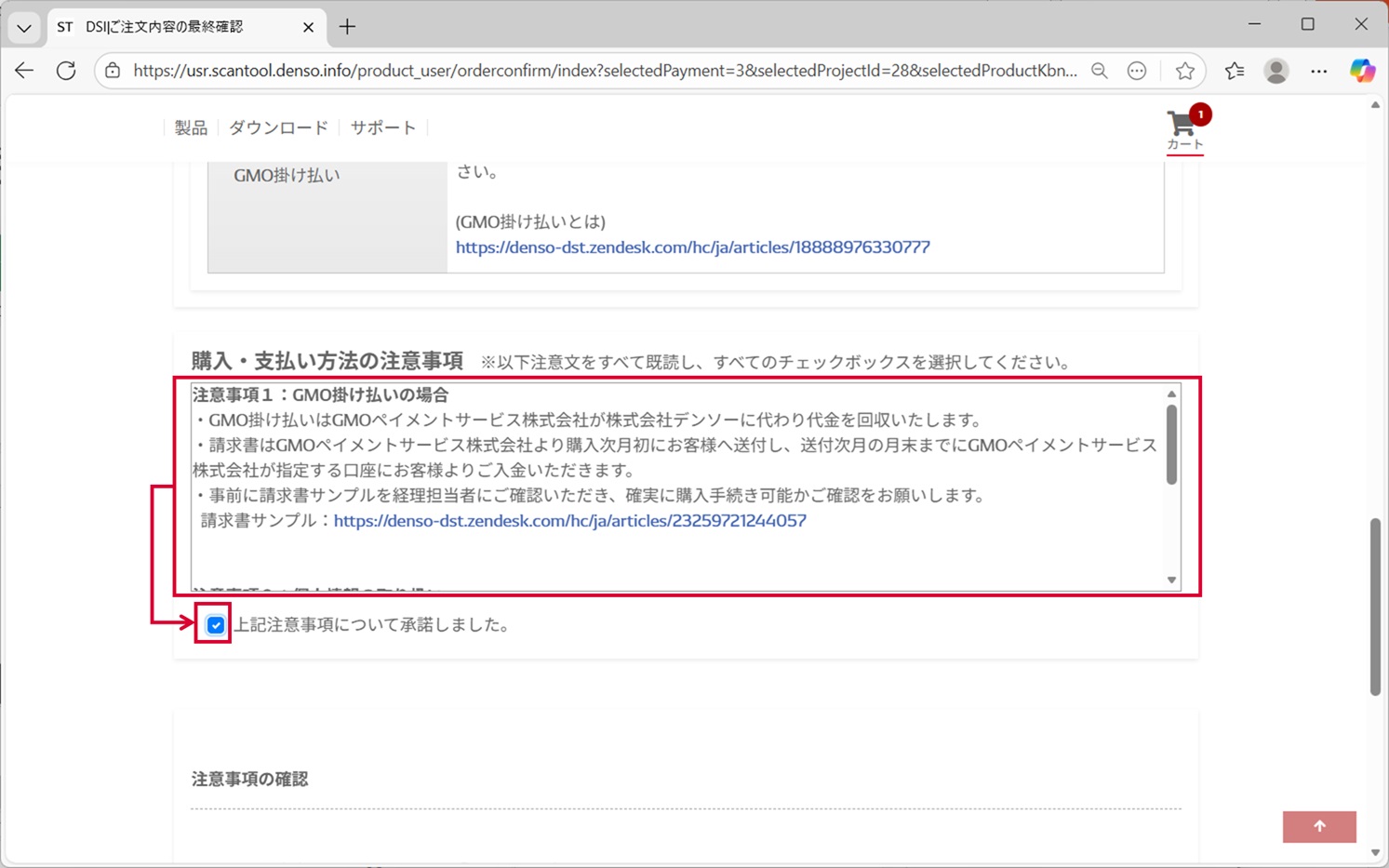The width and height of the screenshot is (1389, 868).
Task: Launch Copilot from toolbar icon
Action: coord(1362,71)
